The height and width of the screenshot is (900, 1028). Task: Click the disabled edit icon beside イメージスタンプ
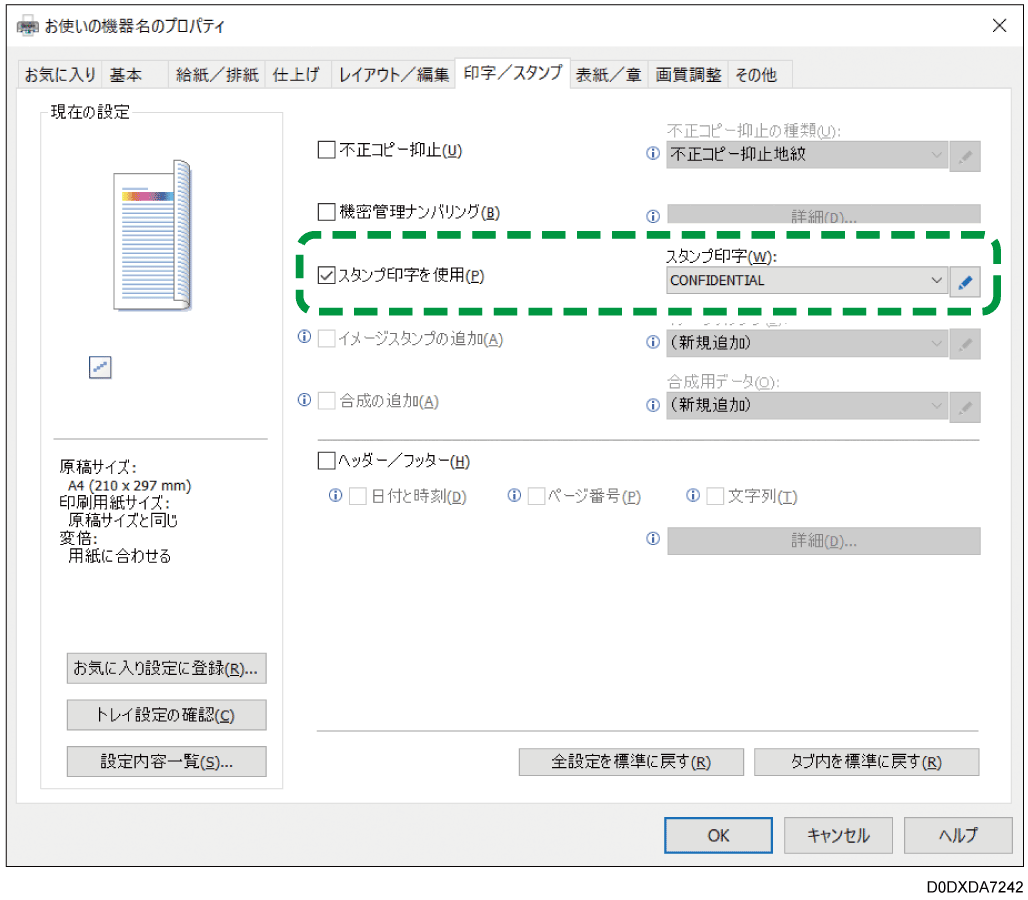pos(964,343)
